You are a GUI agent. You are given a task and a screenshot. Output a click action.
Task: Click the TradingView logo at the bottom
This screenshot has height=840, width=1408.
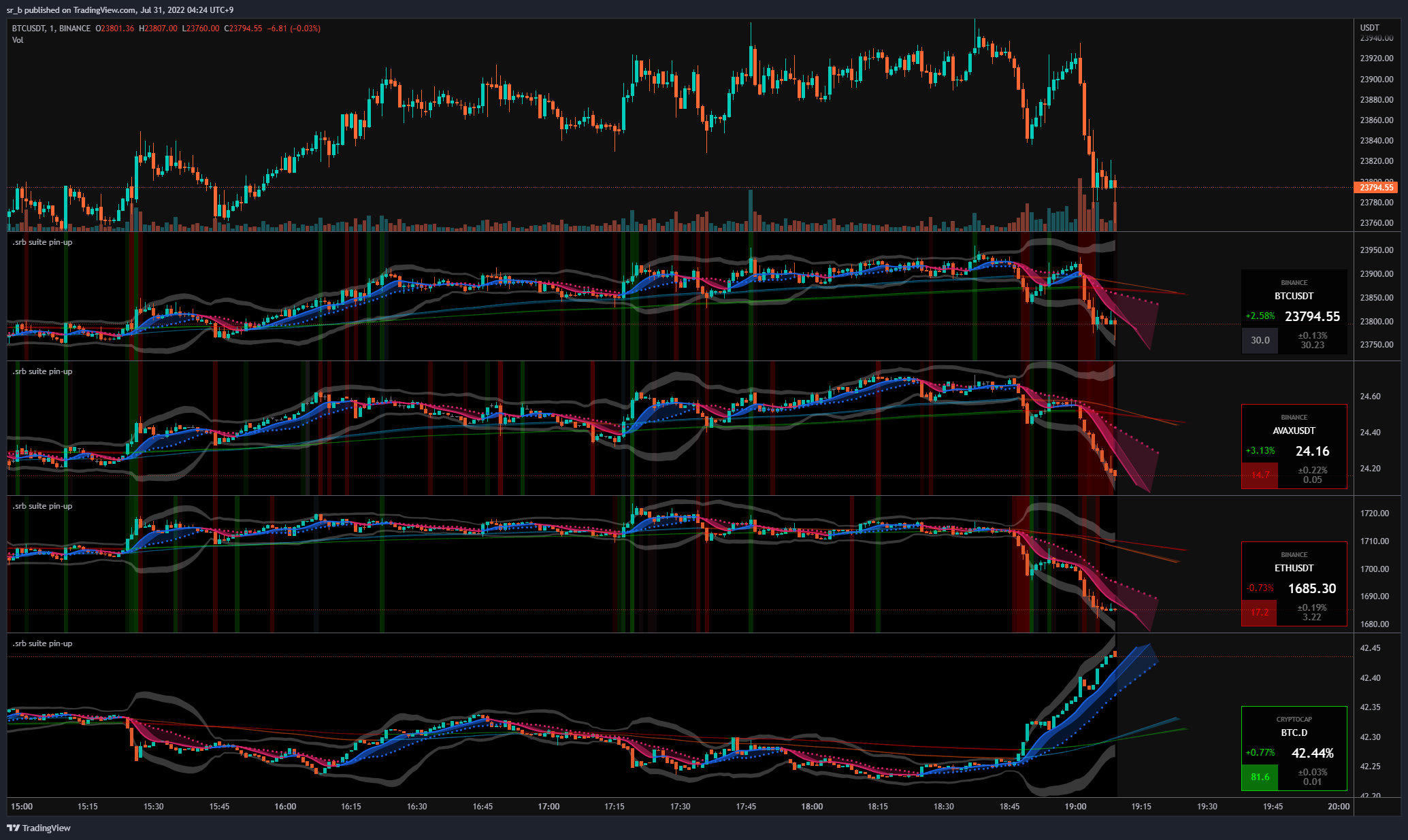coord(39,828)
